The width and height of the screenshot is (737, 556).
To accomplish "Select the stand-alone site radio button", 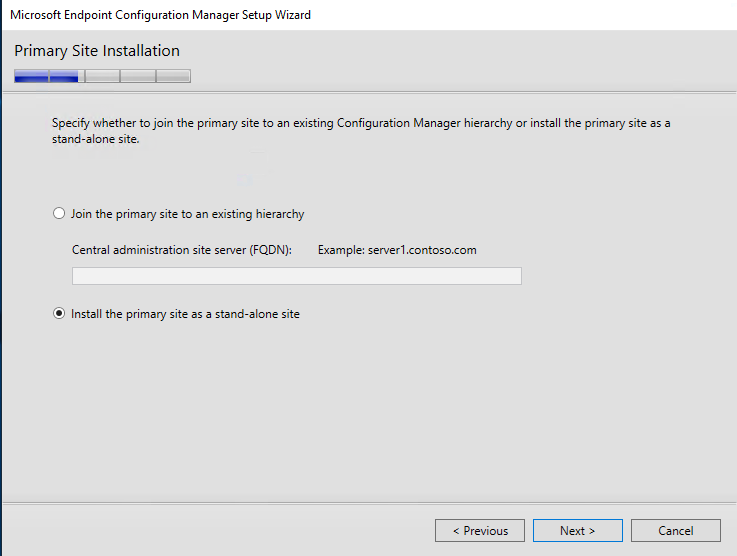I will tap(59, 313).
